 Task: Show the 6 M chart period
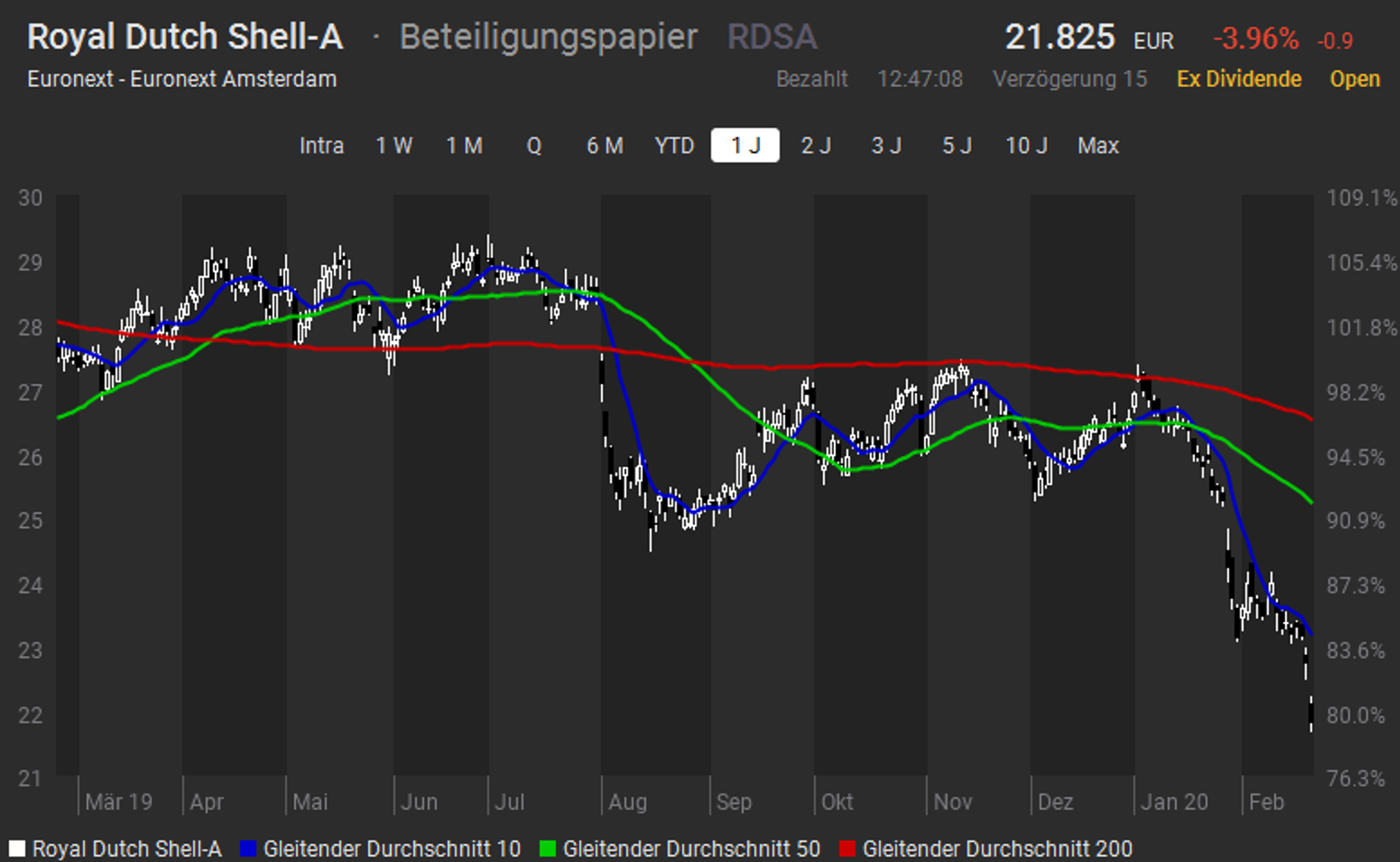(x=604, y=146)
